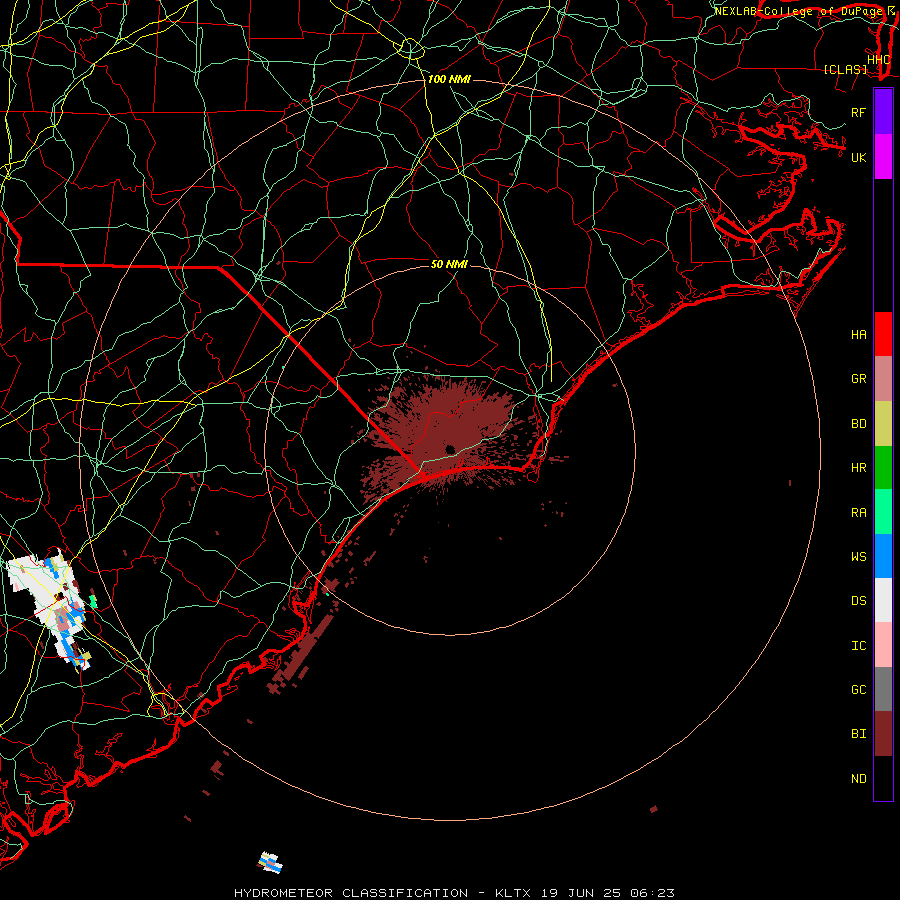Click the Hydrometeor Classification KLTX timestamp caption

(x=454, y=893)
